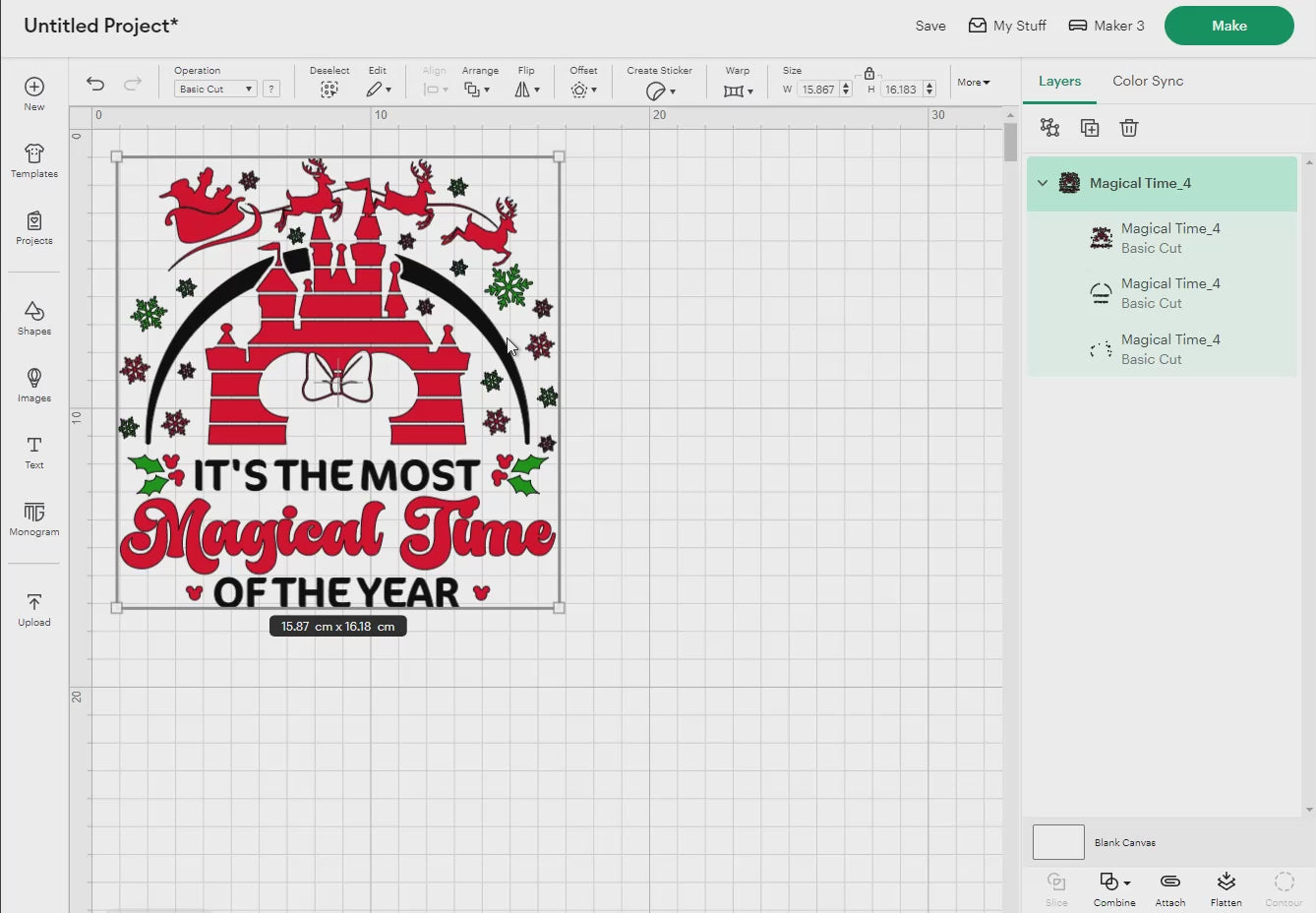Switch to the Color Sync tab

[1148, 81]
